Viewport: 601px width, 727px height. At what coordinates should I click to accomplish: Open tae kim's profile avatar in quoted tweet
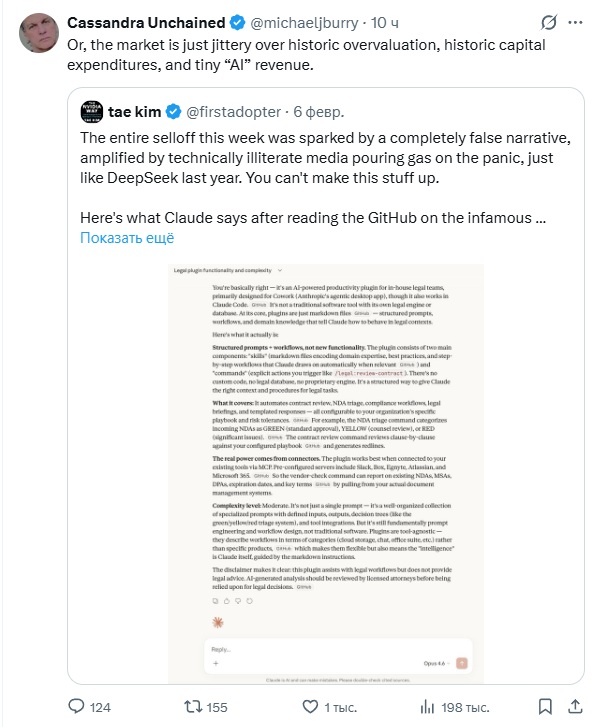[x=90, y=112]
